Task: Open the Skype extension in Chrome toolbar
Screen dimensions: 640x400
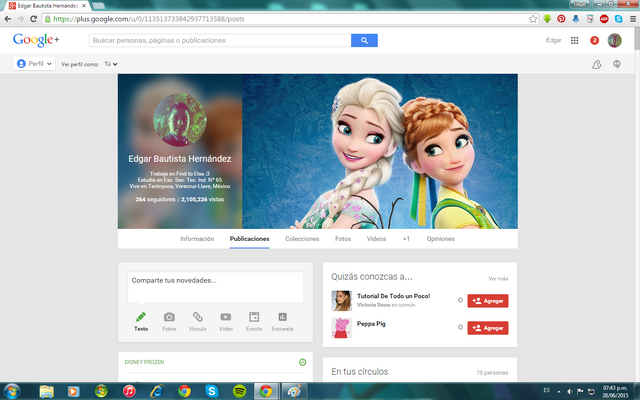Action: [x=619, y=19]
